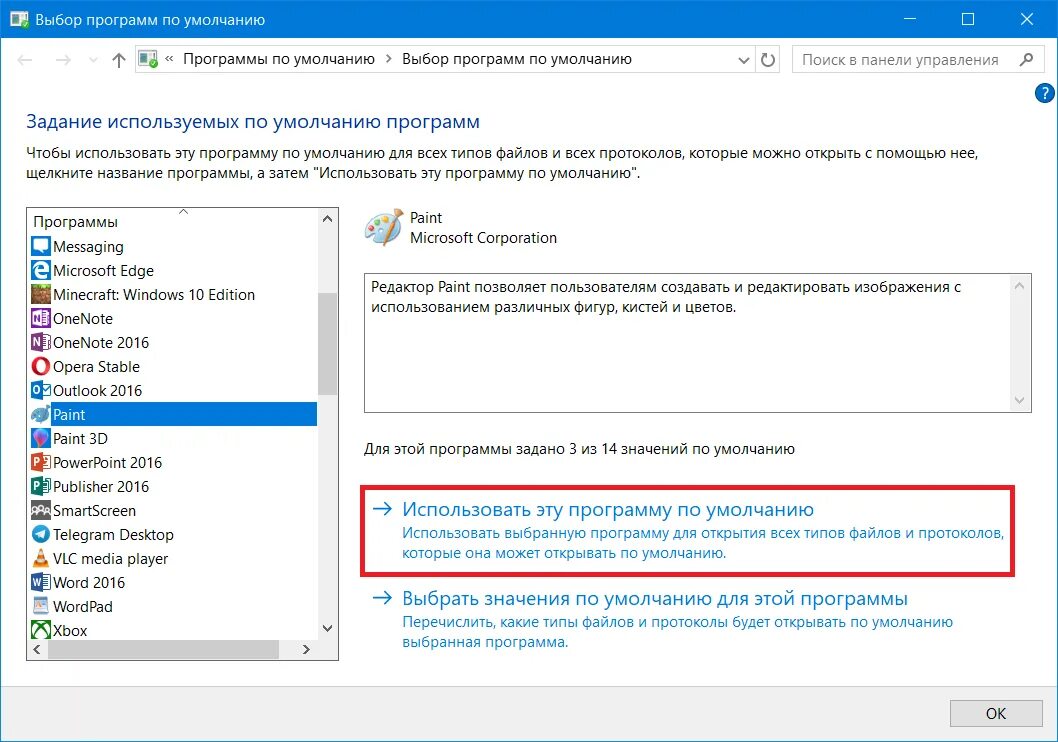Click the VLC media player cone icon

[x=40, y=558]
